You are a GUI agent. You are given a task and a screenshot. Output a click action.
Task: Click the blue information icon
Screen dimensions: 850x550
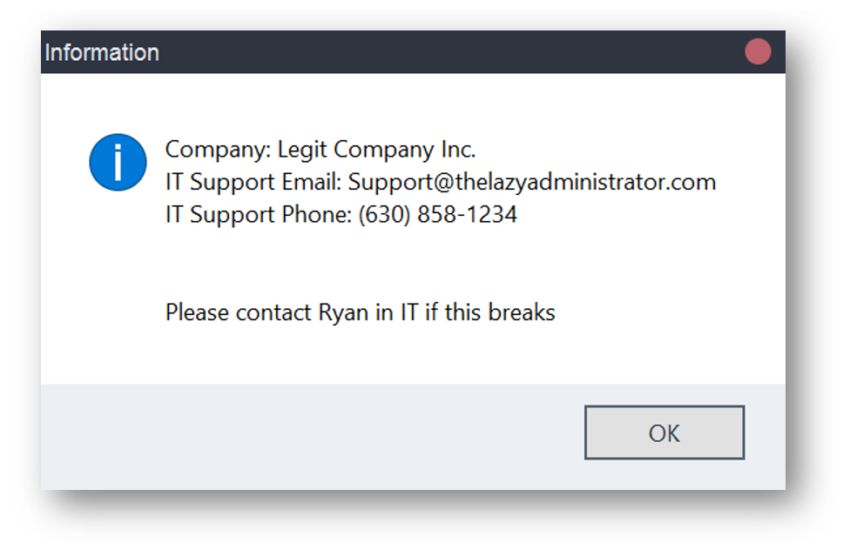click(118, 163)
